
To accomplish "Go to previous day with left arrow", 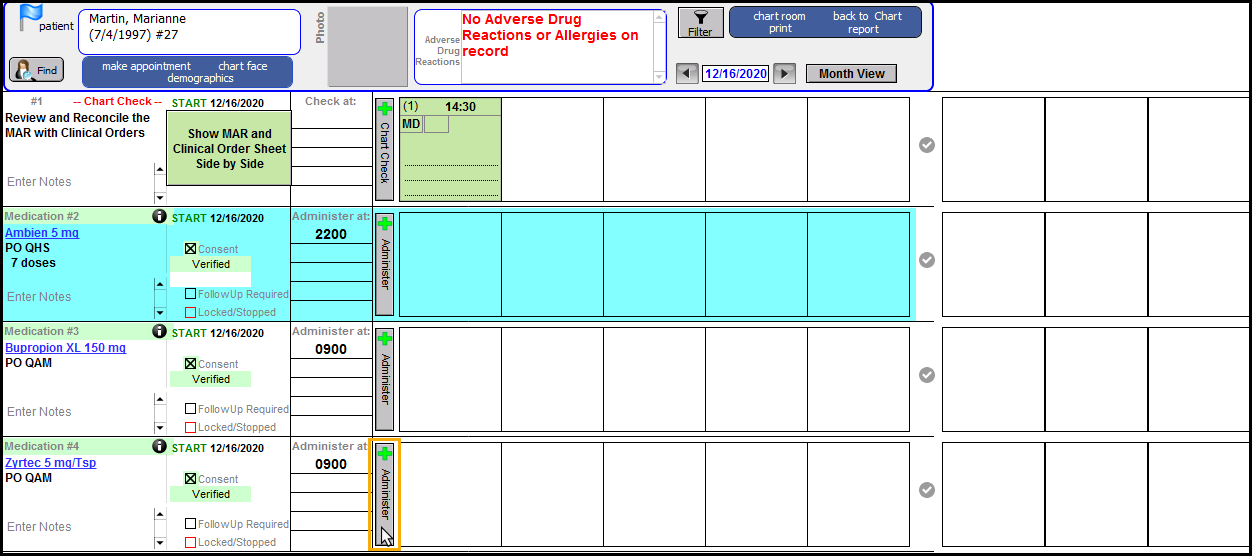I will 687,73.
